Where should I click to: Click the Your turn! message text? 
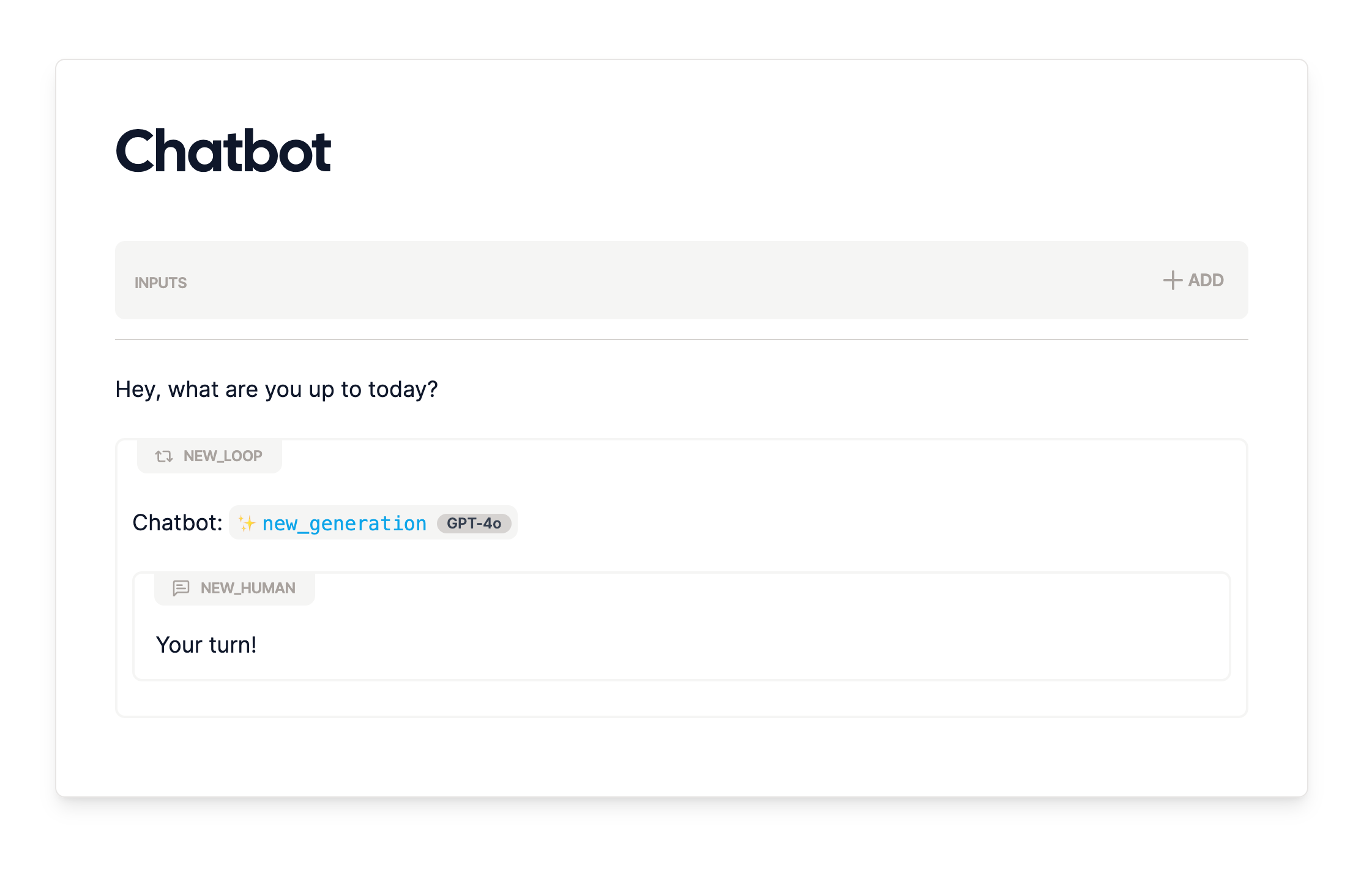[207, 644]
